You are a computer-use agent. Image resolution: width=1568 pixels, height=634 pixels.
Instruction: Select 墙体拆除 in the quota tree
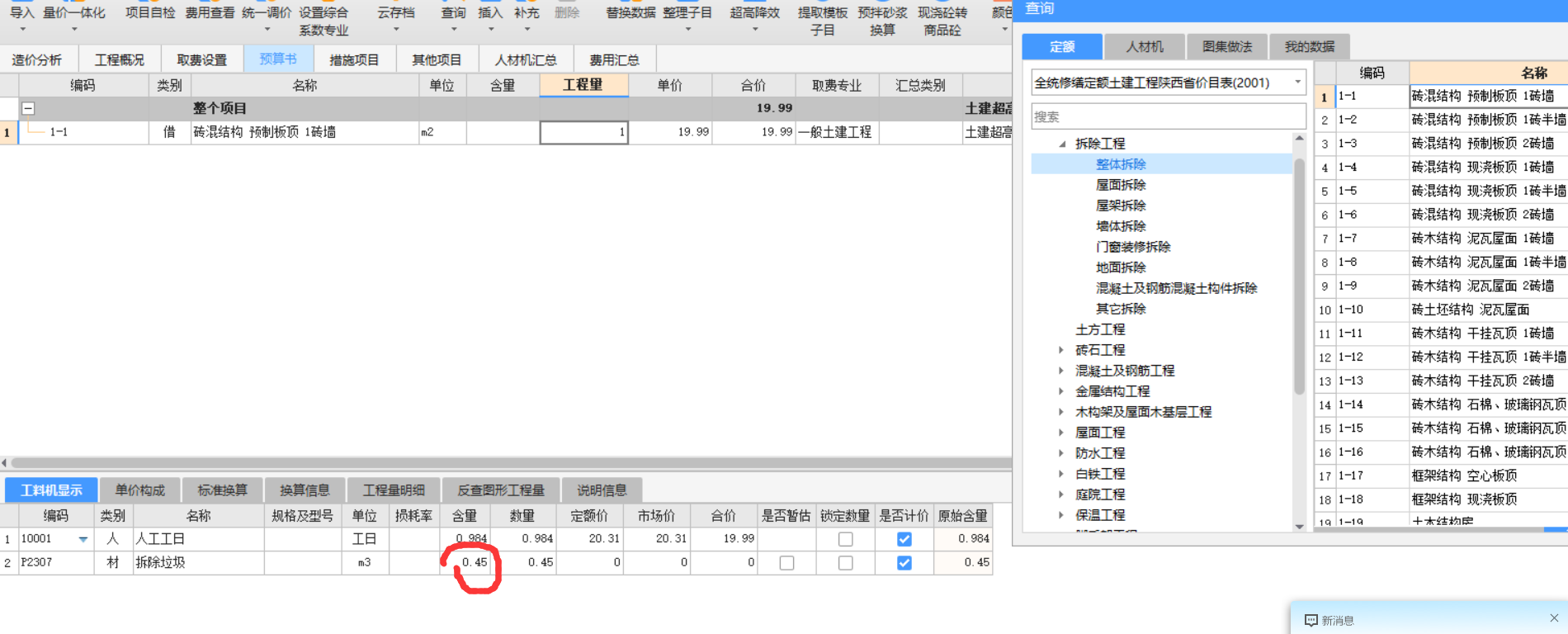1121,226
